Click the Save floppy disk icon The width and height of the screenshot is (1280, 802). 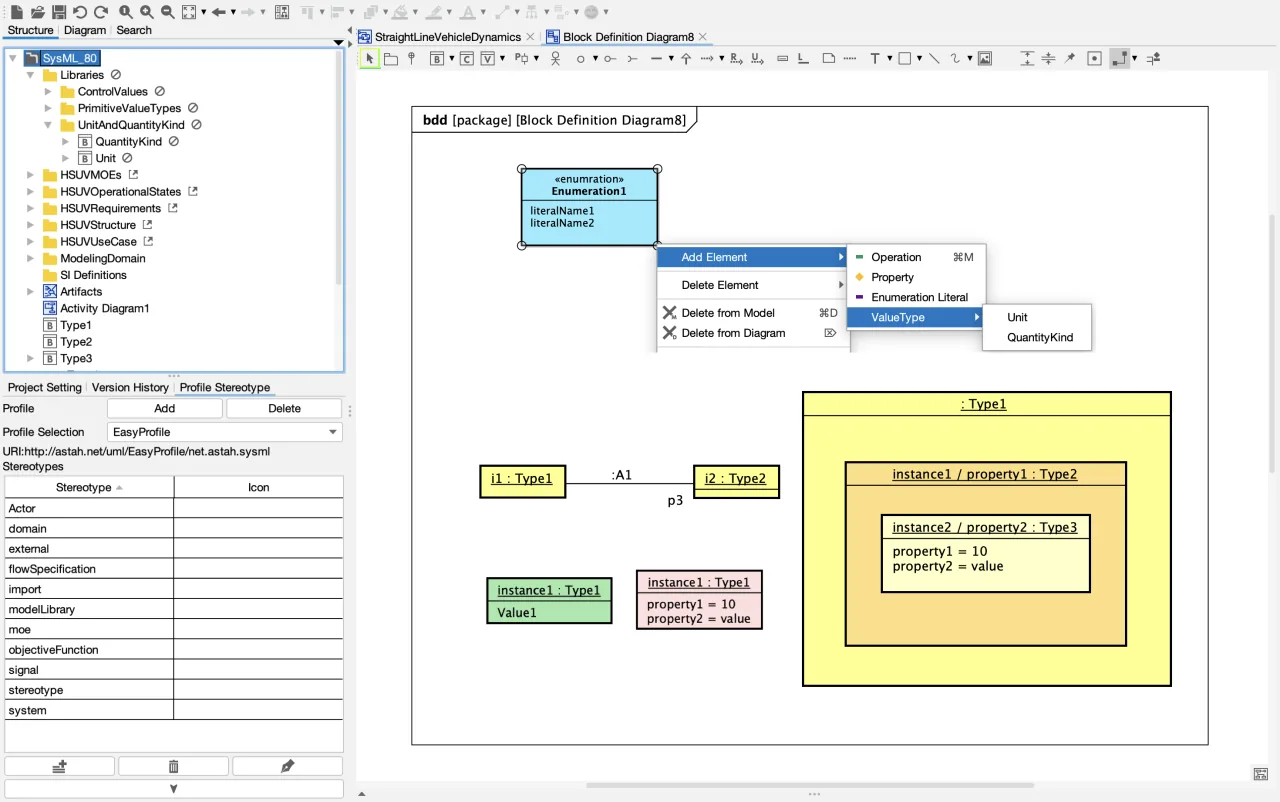[x=59, y=12]
